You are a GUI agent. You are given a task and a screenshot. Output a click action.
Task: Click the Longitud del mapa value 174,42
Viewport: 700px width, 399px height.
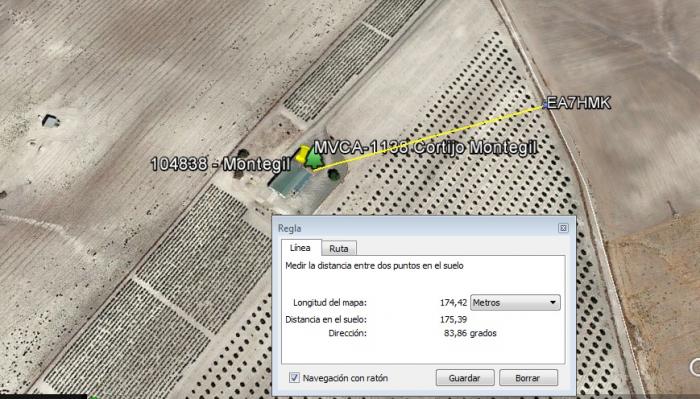point(453,303)
